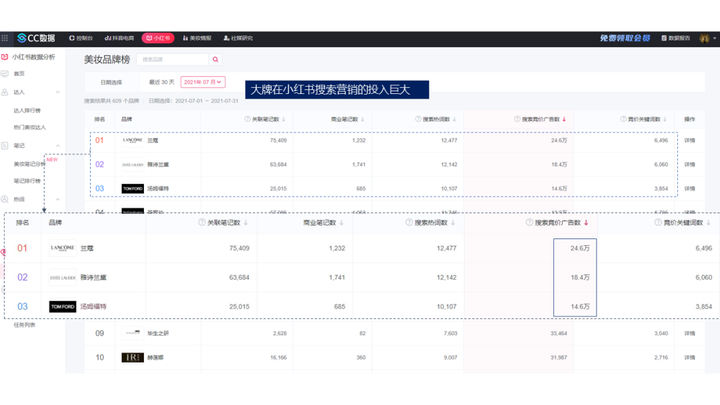Open 详情 for rank 09 row
The image size is (720, 405).
pos(690,333)
